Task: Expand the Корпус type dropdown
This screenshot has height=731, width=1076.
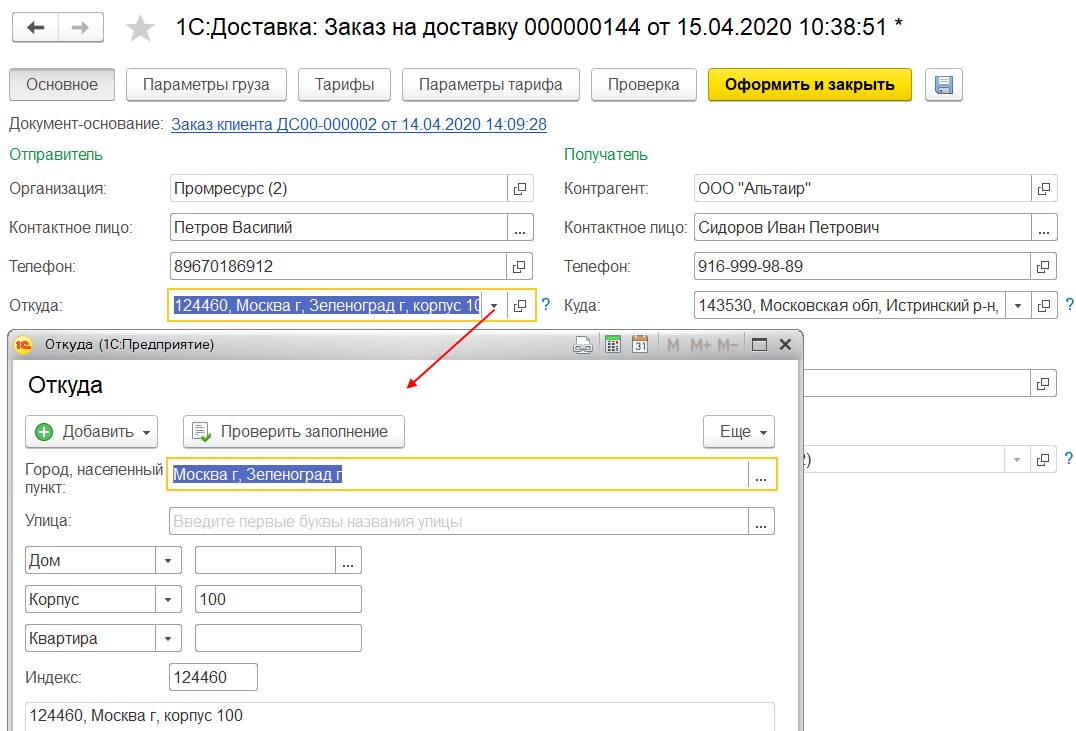Action: pyautogui.click(x=168, y=599)
